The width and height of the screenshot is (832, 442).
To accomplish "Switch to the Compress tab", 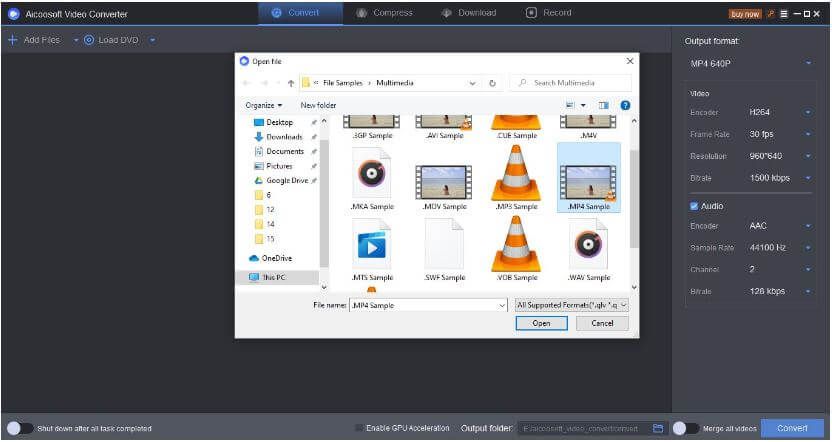I will click(384, 13).
